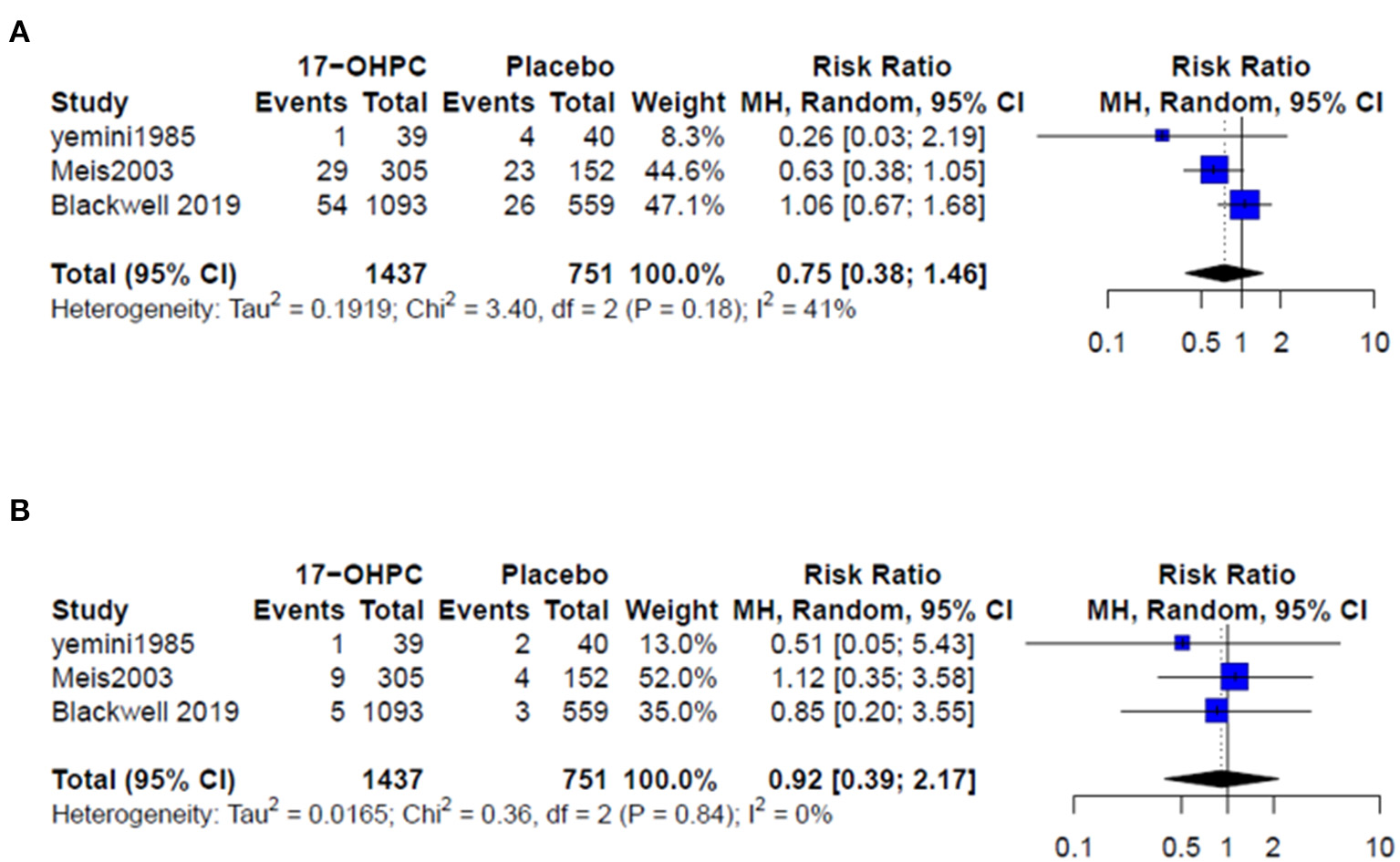Click the yemini1985 blue square in panel A
Screen dimensions: 1400x862
click(x=1162, y=136)
